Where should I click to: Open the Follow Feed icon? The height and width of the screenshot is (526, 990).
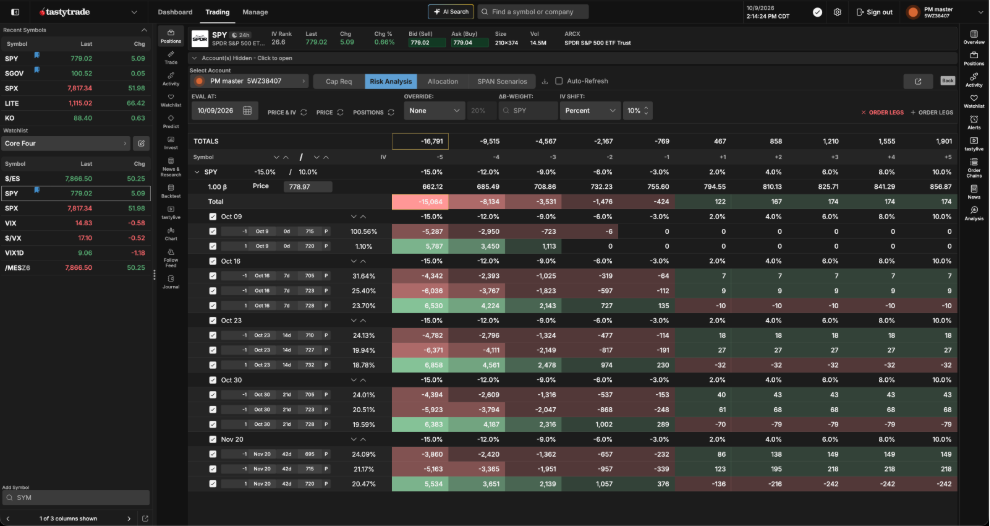pyautogui.click(x=170, y=258)
